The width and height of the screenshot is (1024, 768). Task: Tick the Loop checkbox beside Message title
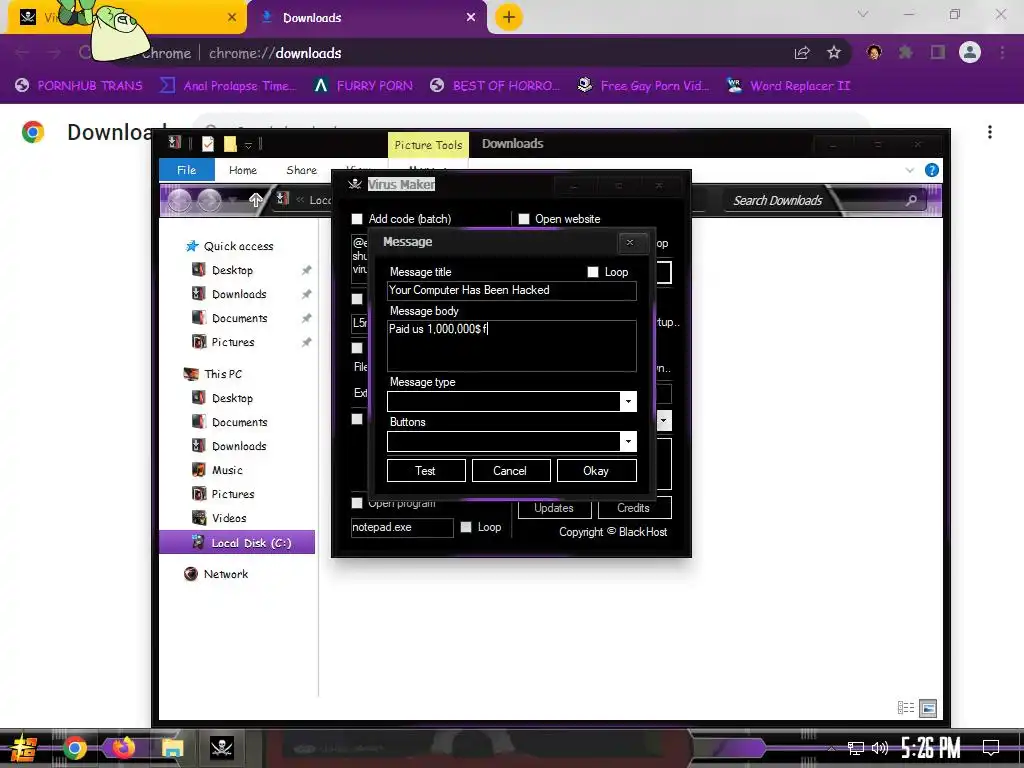(x=593, y=272)
